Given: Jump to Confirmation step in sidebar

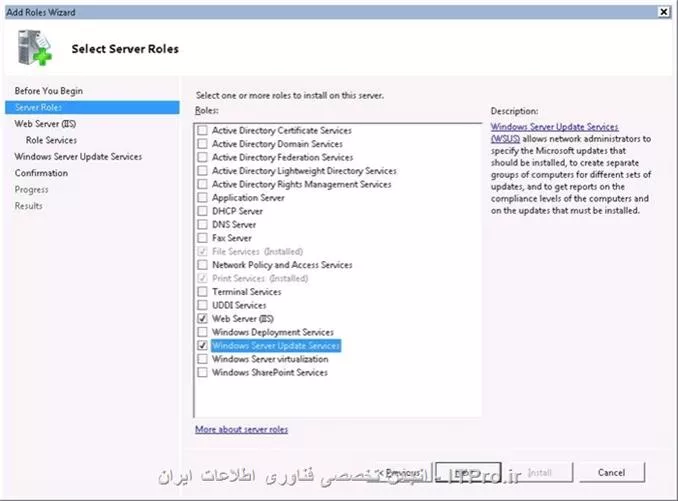Looking at the screenshot, I should pyautogui.click(x=41, y=173).
